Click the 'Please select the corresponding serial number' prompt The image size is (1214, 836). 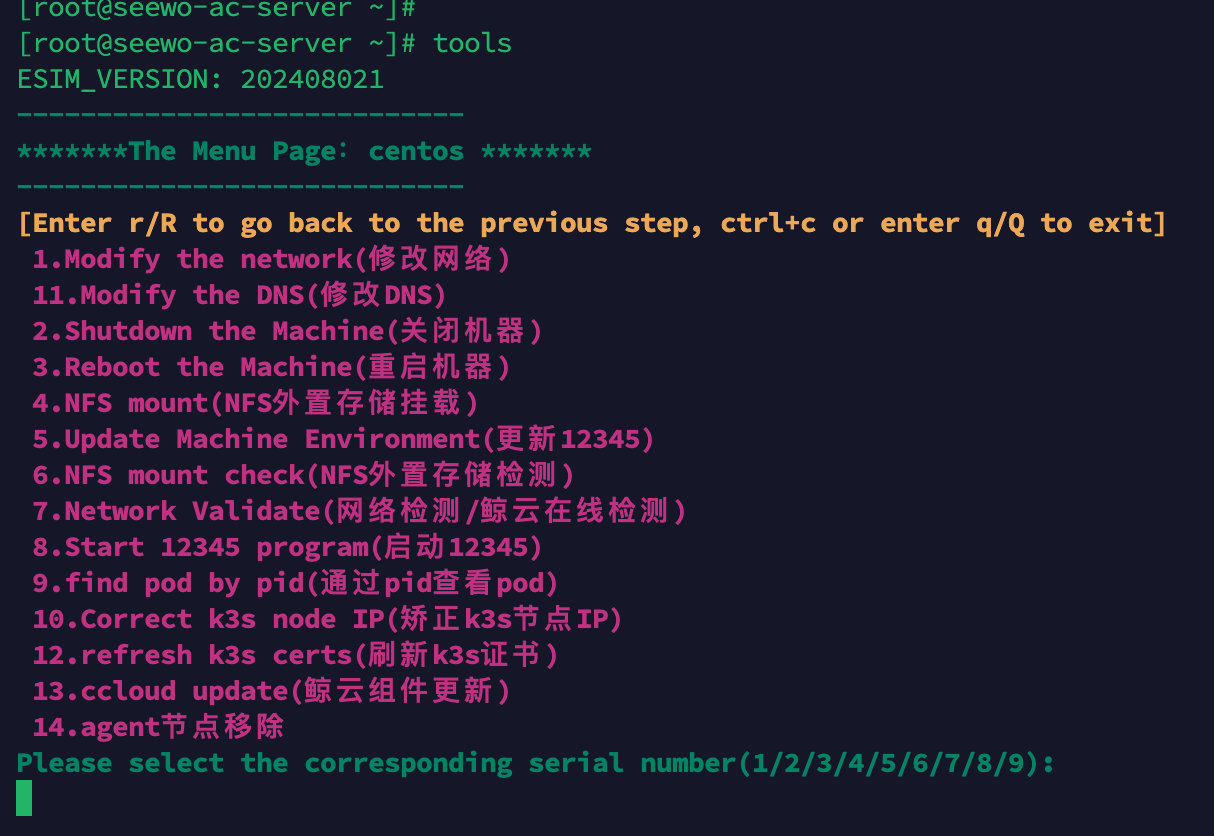pos(536,763)
